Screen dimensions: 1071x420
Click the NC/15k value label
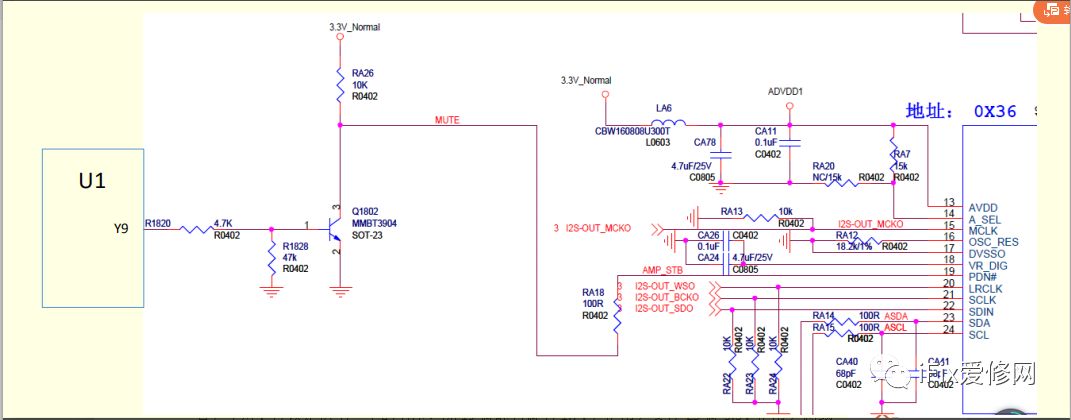click(x=829, y=177)
